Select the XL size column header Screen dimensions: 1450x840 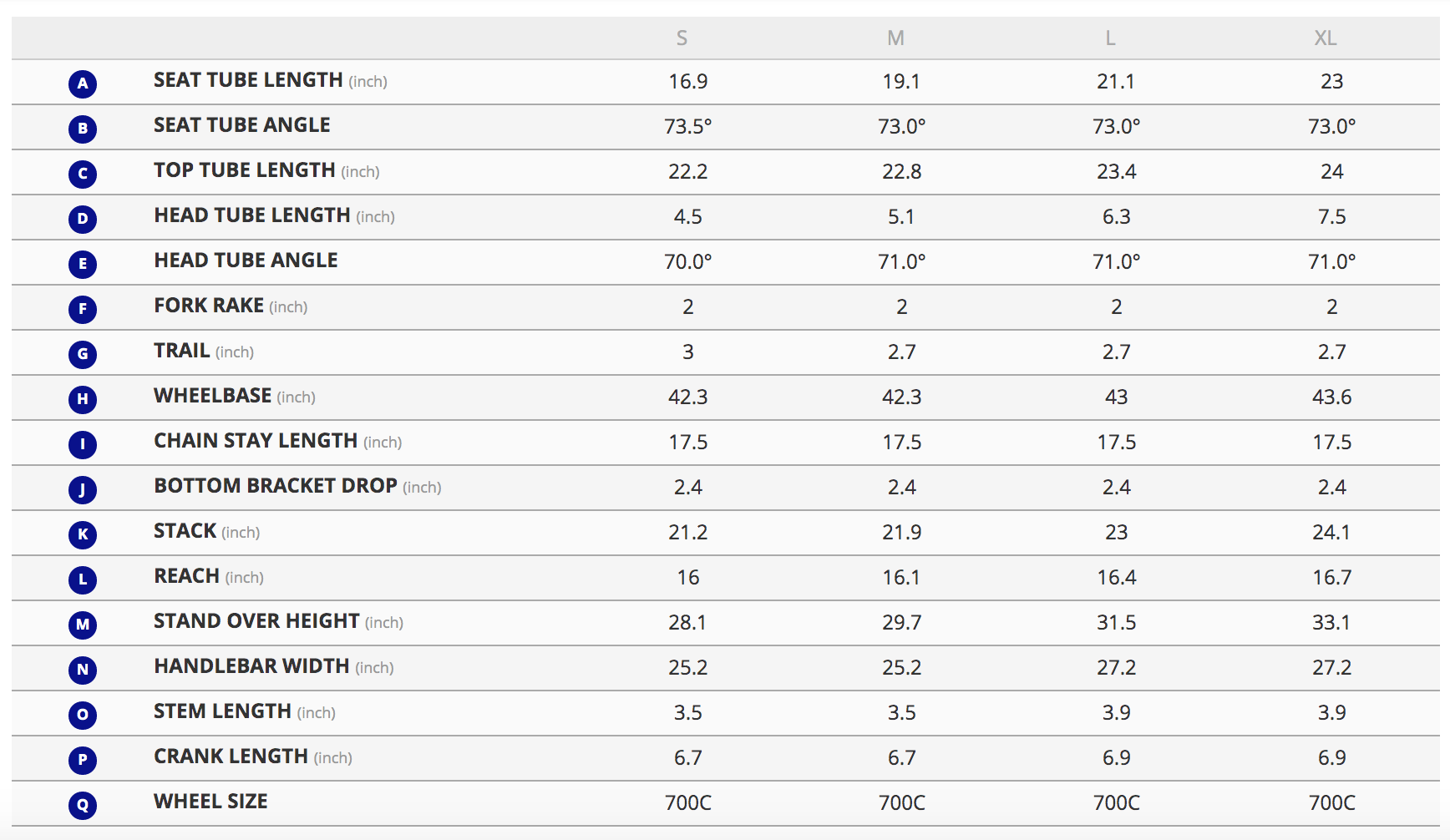(1326, 38)
